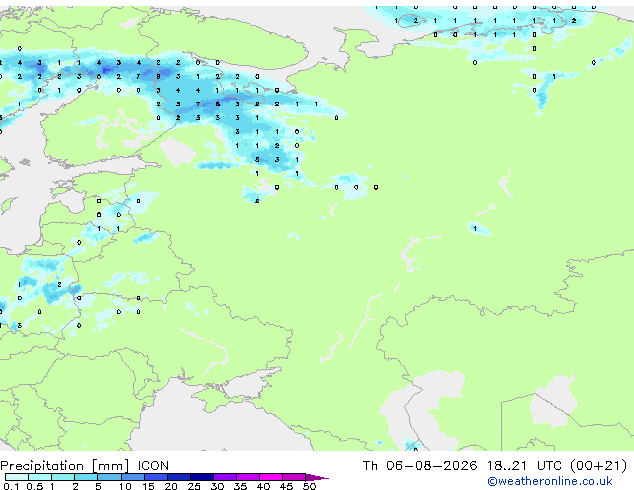Click the '45' legend scale label

coord(286,486)
